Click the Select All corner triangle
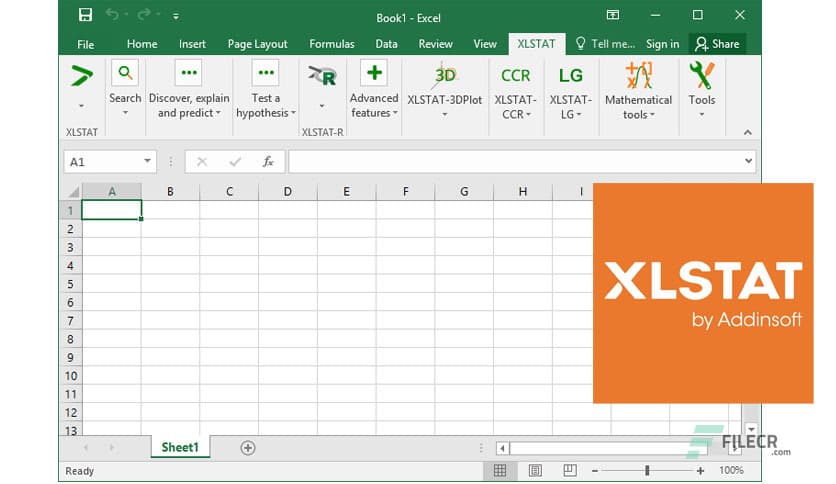The image size is (836, 484). [x=74, y=191]
